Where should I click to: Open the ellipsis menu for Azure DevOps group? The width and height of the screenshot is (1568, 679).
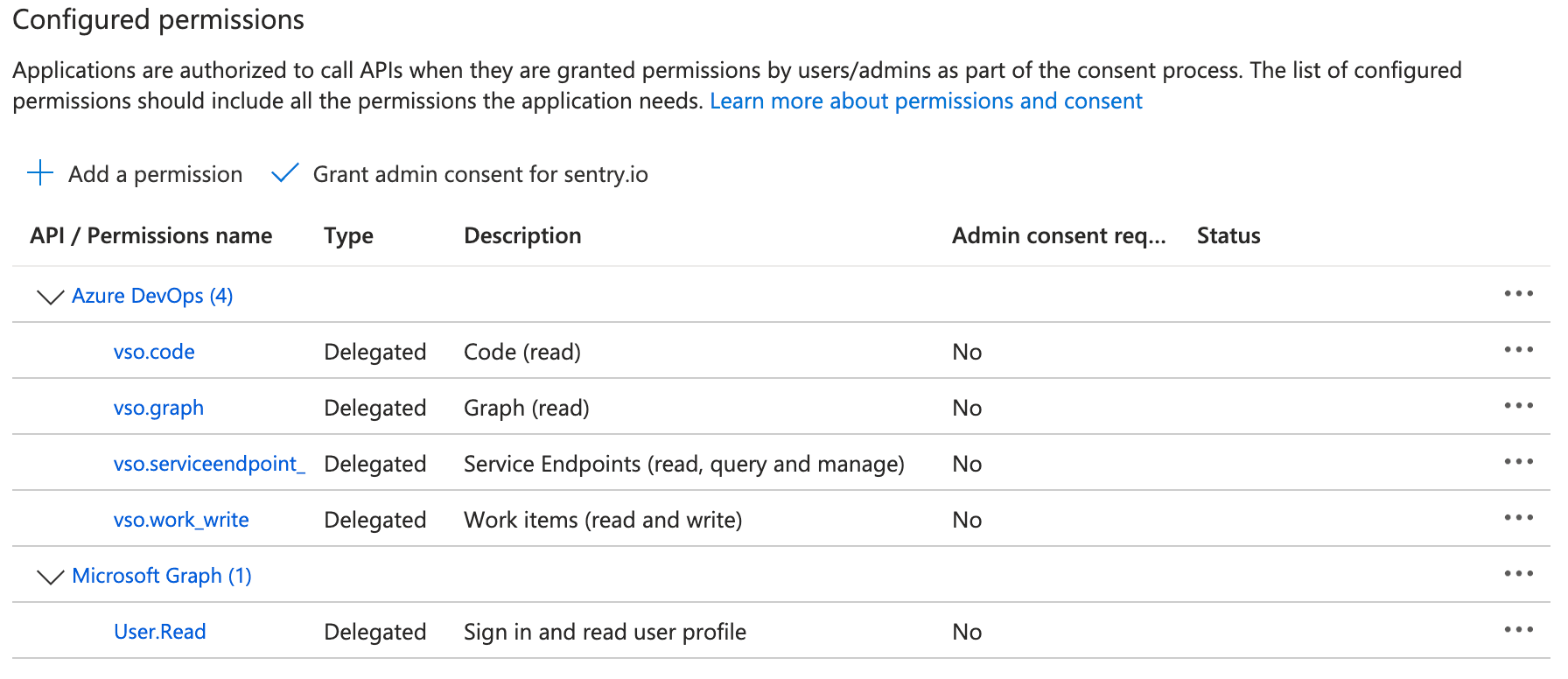(x=1518, y=294)
